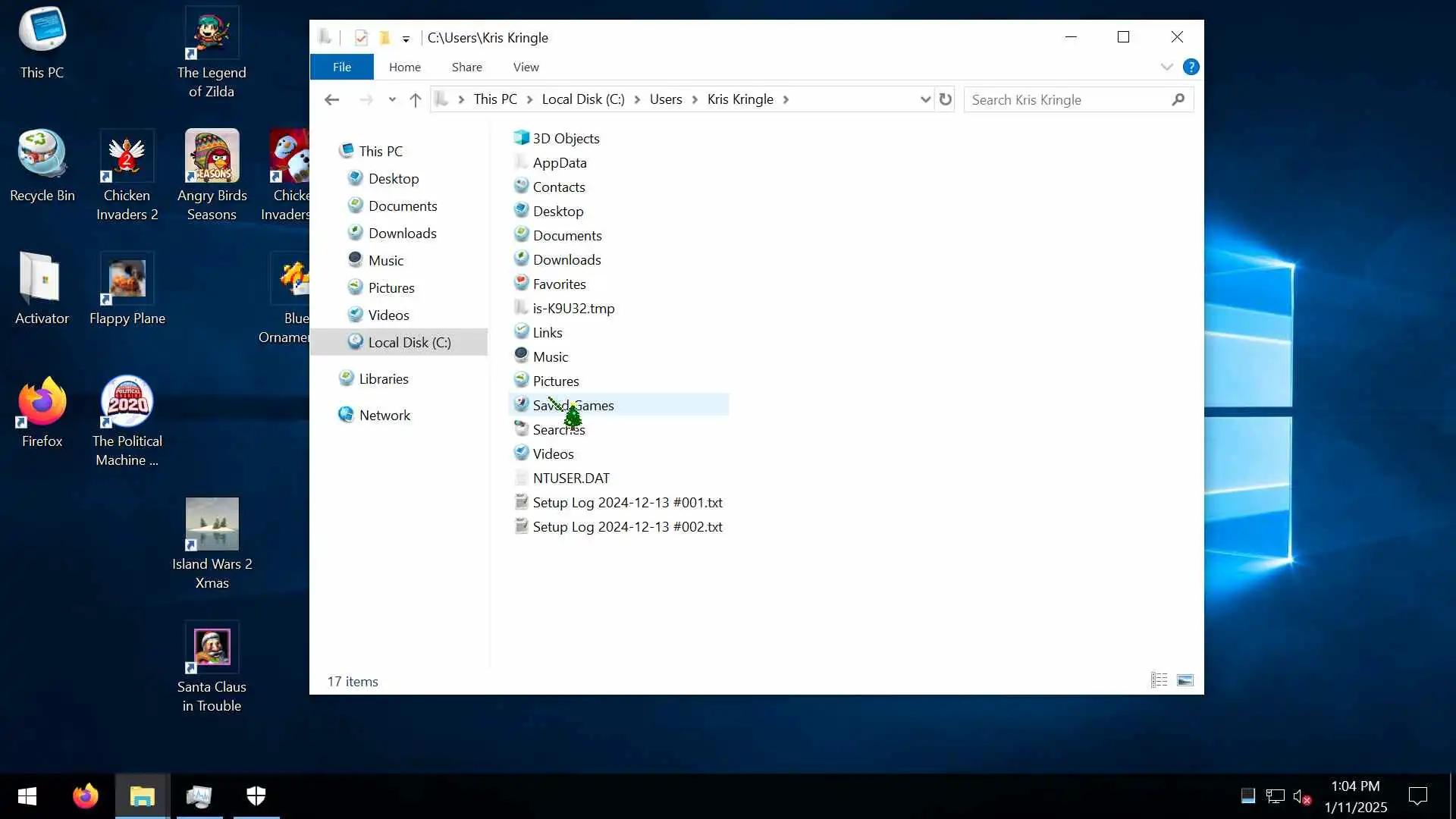Switch to the View ribbon tab
Image resolution: width=1456 pixels, height=819 pixels.
[526, 67]
